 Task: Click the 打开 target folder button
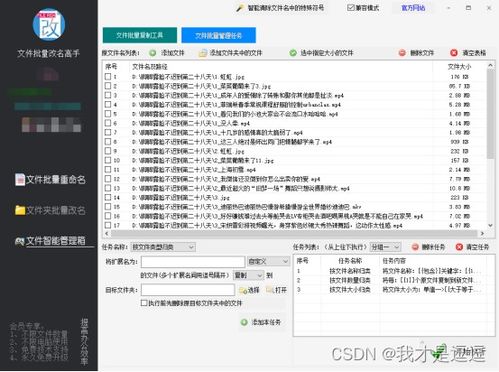(x=277, y=290)
